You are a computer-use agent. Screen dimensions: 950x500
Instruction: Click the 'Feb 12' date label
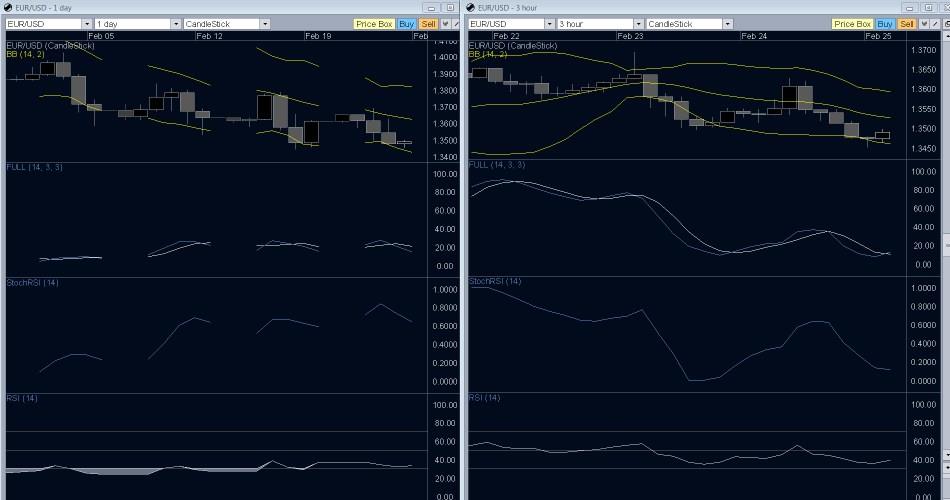click(210, 36)
